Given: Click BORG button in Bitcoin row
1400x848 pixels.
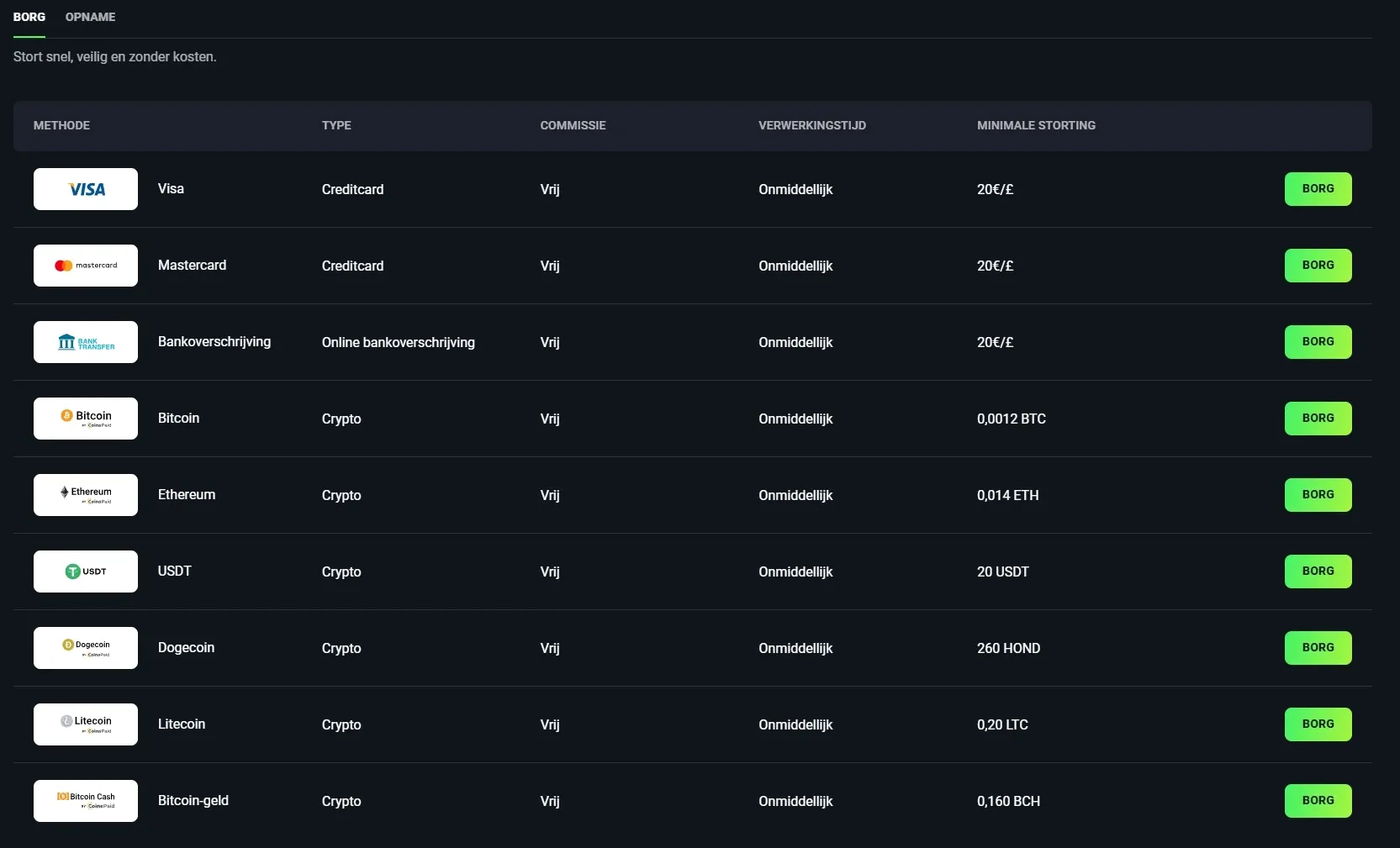Looking at the screenshot, I should pos(1318,419).
